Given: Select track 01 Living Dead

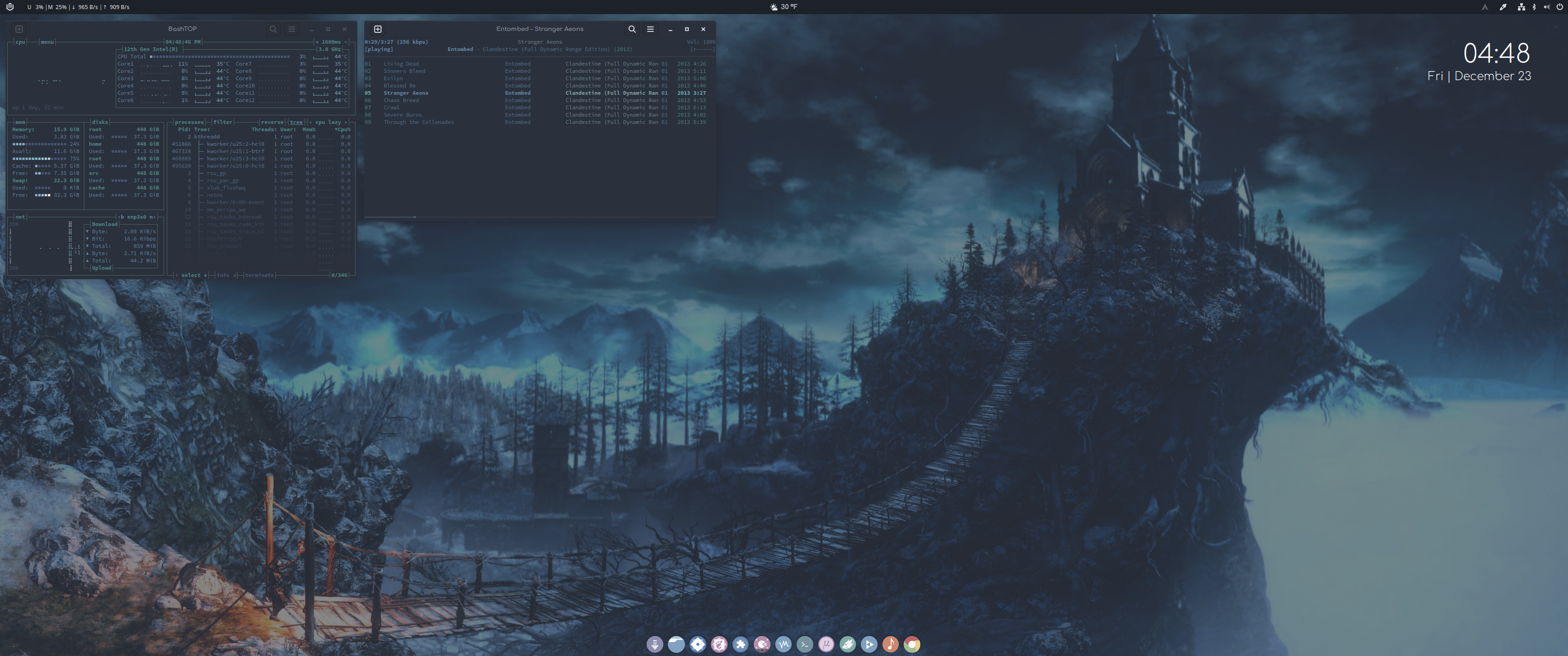Looking at the screenshot, I should (536, 64).
